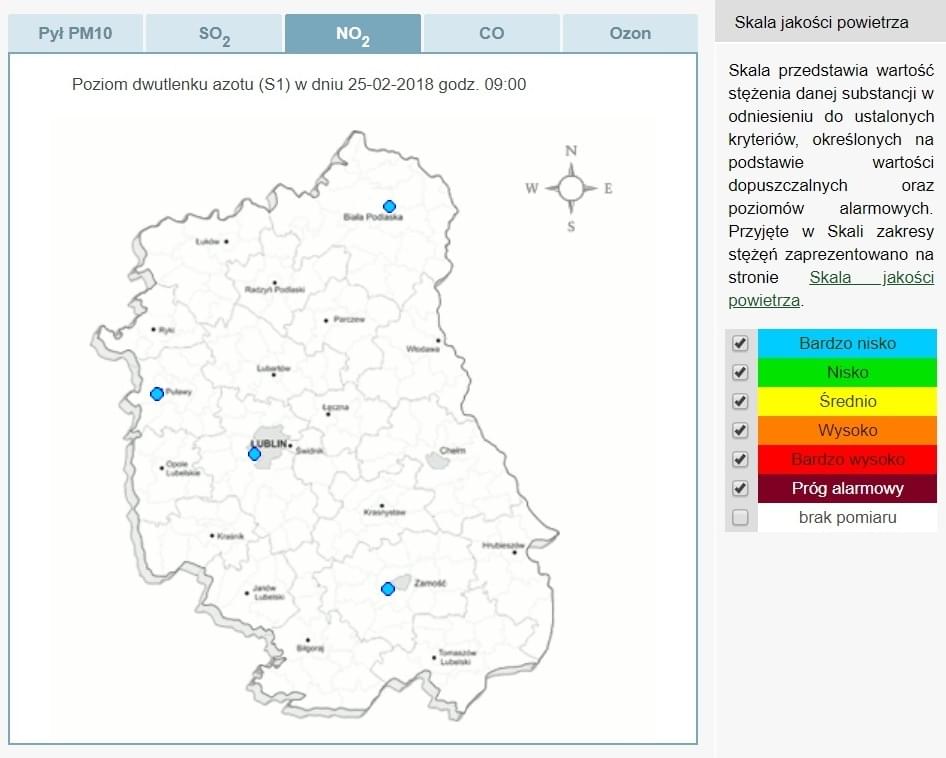
Task: Disable the Bardzo wysoko checkbox
Action: click(740, 459)
